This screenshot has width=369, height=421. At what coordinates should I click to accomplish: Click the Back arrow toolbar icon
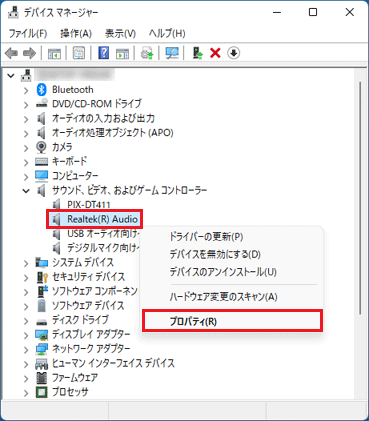(x=12, y=53)
